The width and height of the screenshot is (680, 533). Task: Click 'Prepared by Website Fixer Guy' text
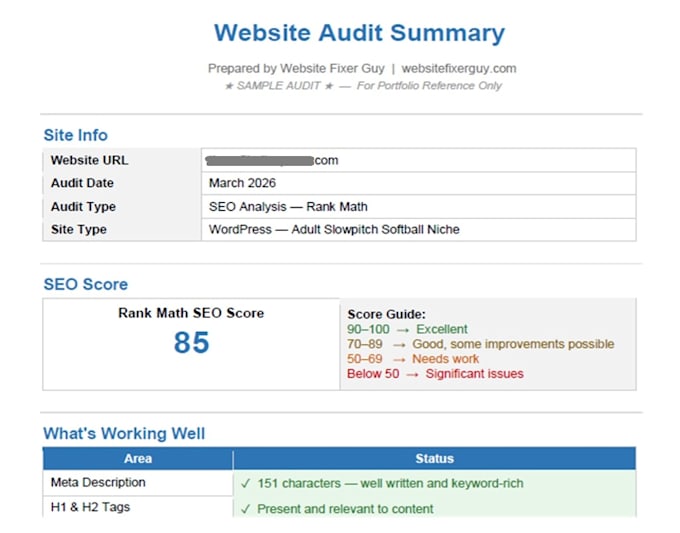296,69
